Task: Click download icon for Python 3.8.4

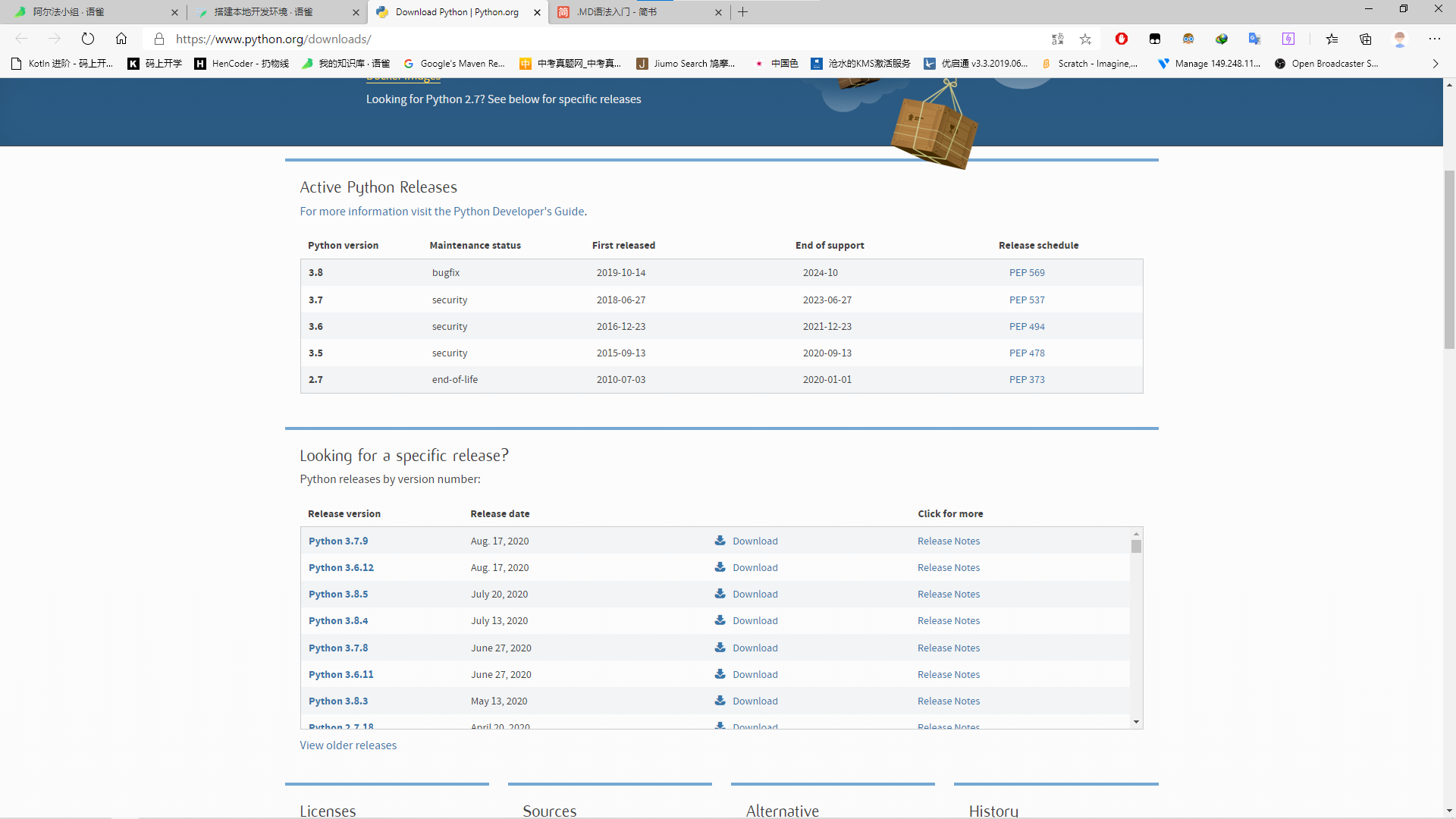Action: [x=720, y=620]
